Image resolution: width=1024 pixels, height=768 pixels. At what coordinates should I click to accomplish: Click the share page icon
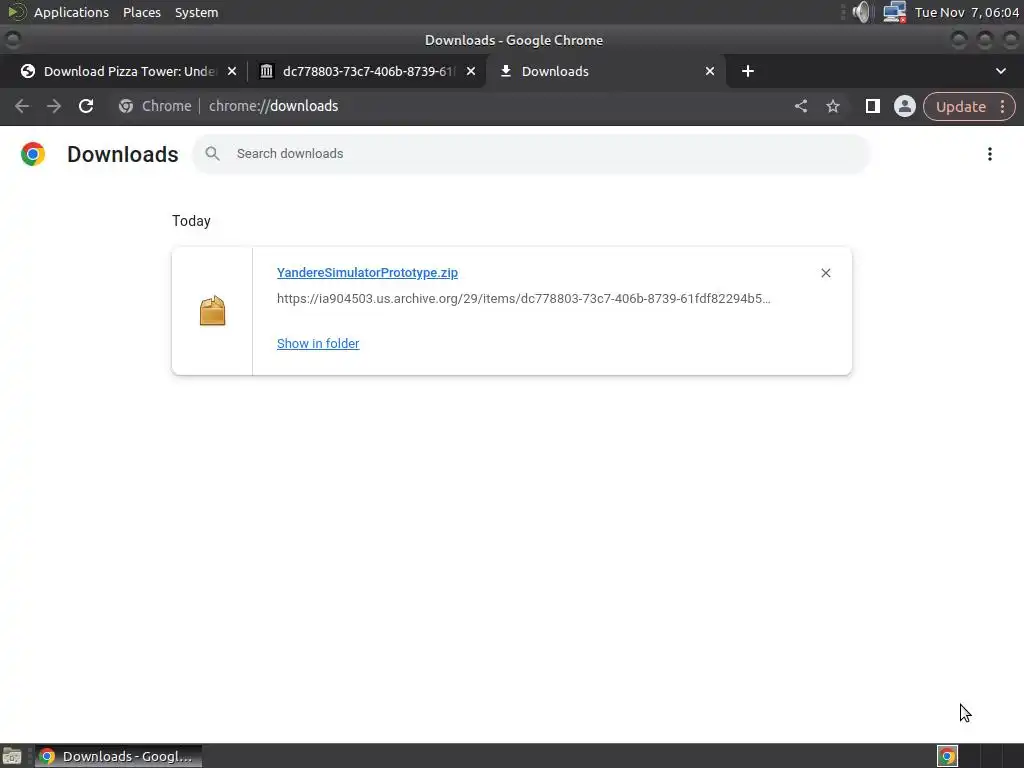pyautogui.click(x=801, y=106)
